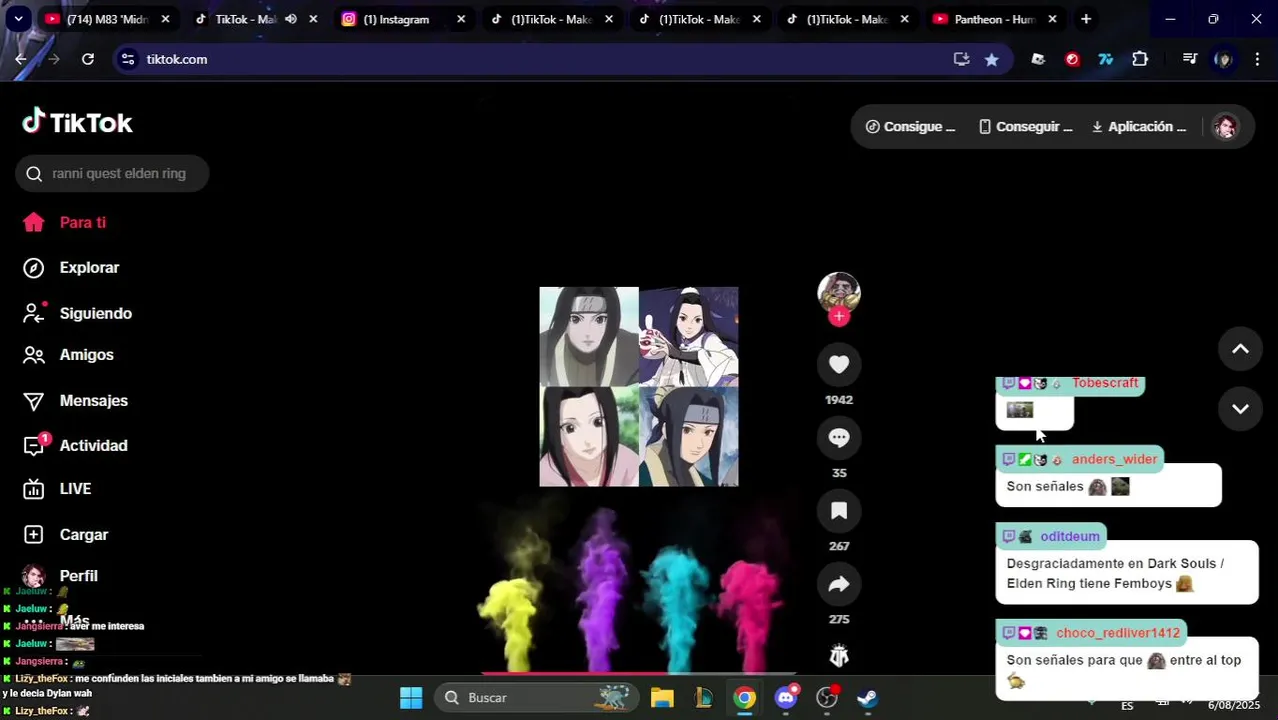
Task: Click the search field with ranni quest text
Action: 112,173
